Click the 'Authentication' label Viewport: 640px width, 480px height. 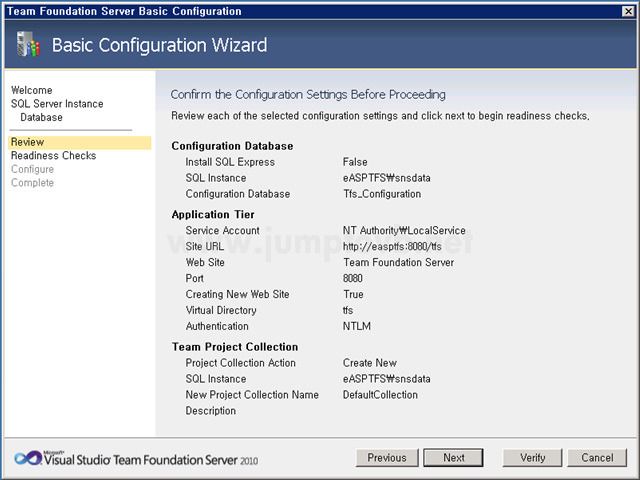click(x=217, y=326)
